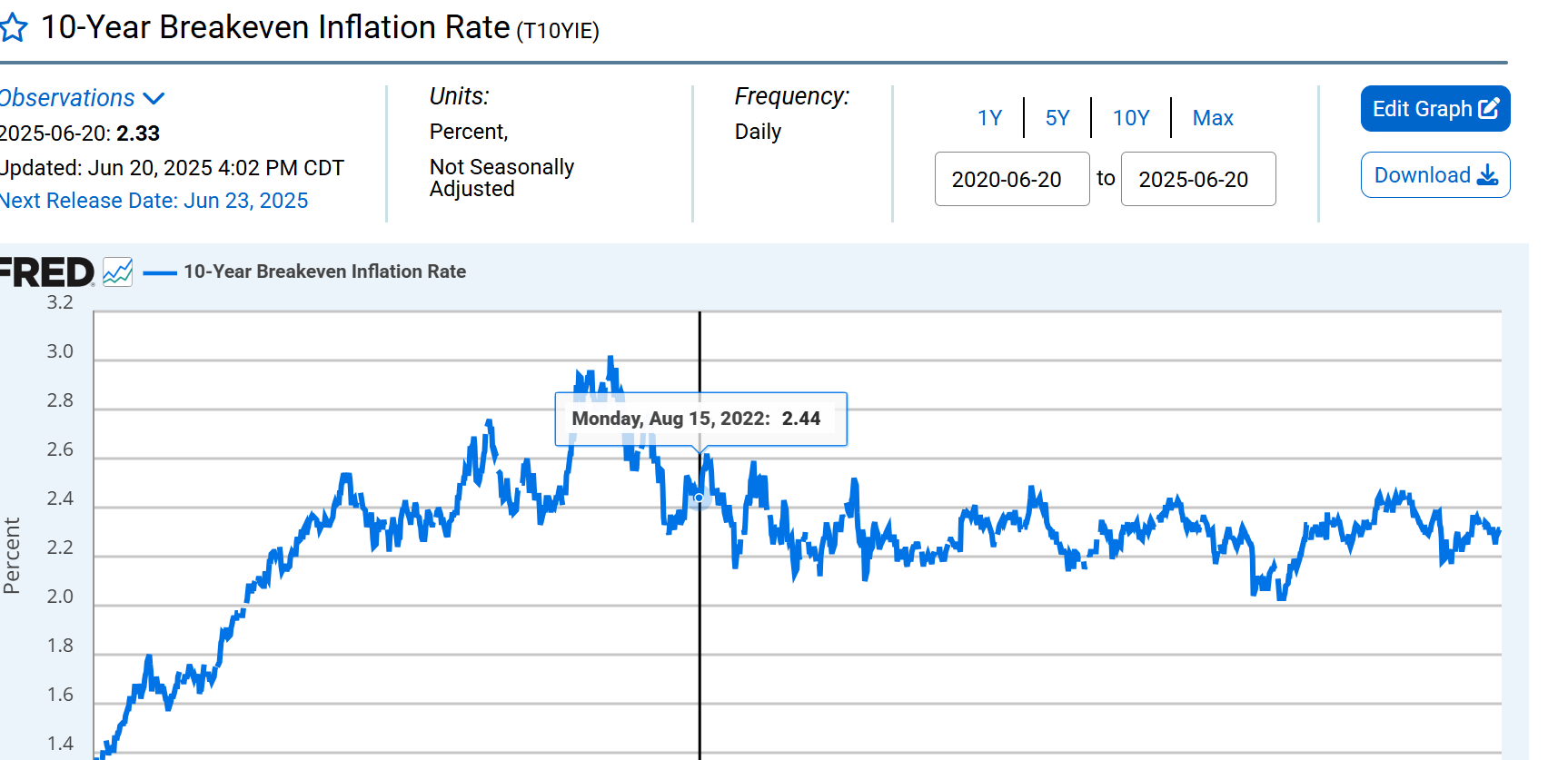Click the Percent y-axis label
This screenshot has height=760, width=1568.
(11, 556)
